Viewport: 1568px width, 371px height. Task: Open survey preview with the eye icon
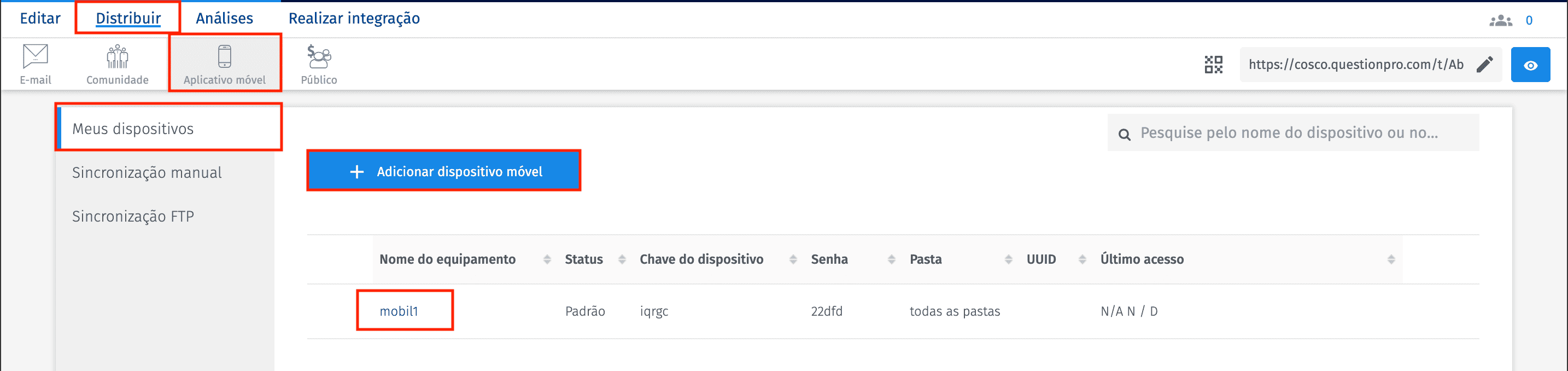(x=1531, y=64)
